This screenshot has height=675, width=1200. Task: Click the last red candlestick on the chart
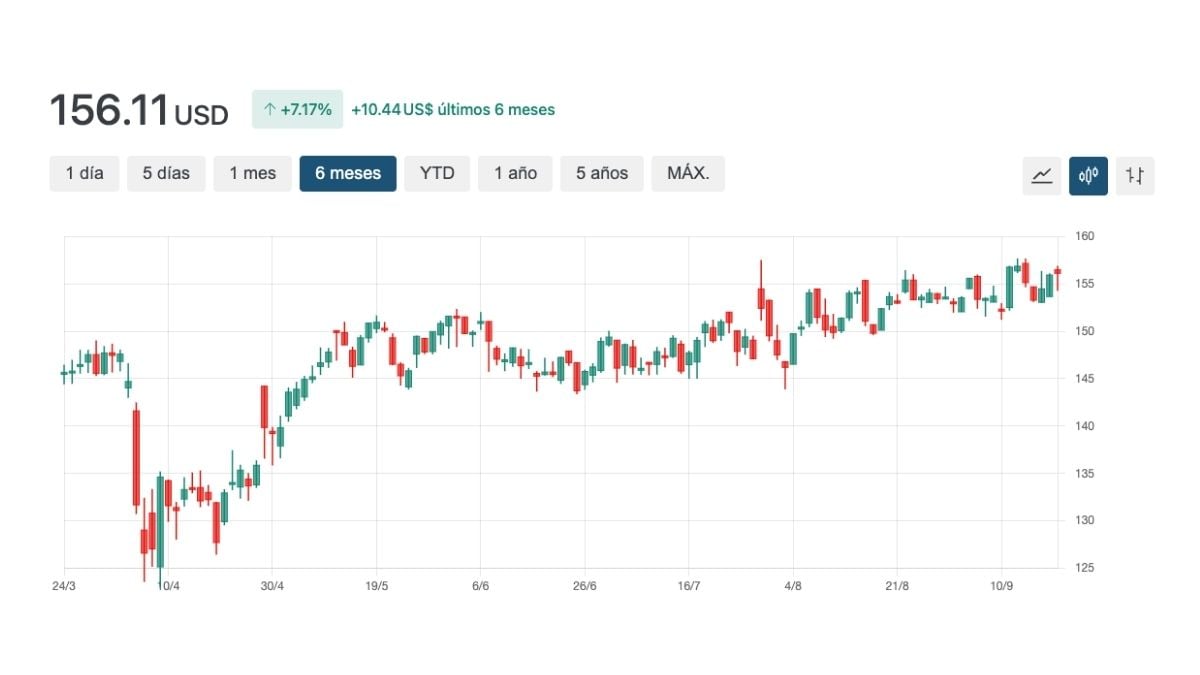coord(1057,271)
